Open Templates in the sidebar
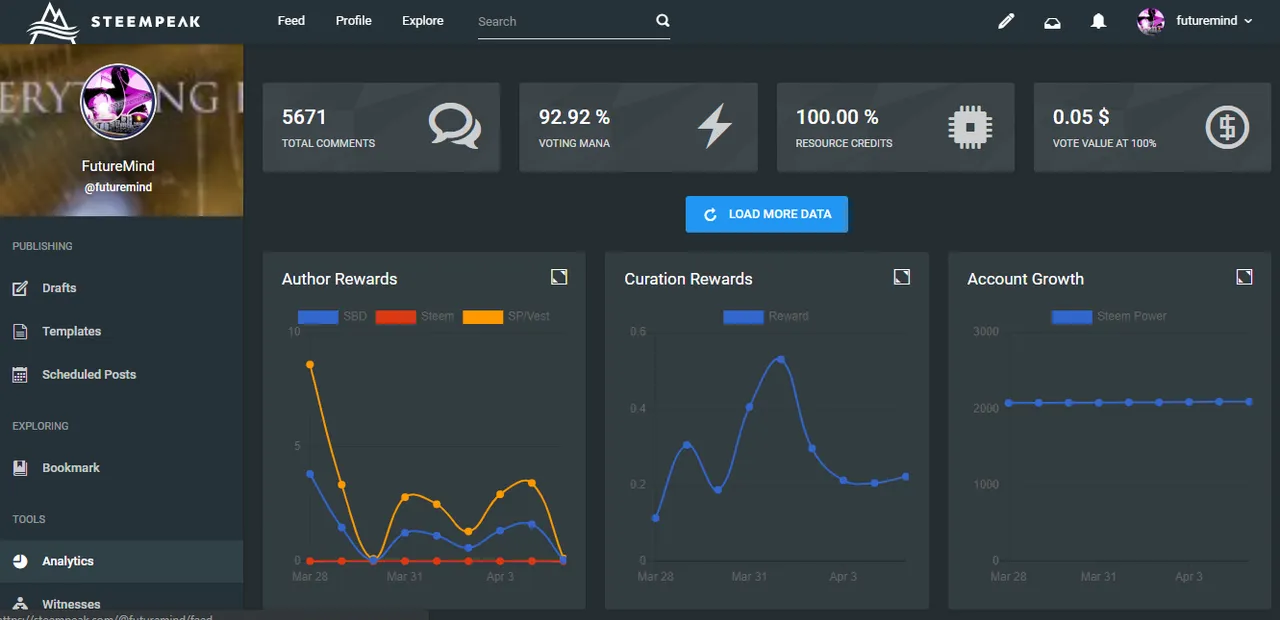The width and height of the screenshot is (1280, 620). click(x=71, y=331)
